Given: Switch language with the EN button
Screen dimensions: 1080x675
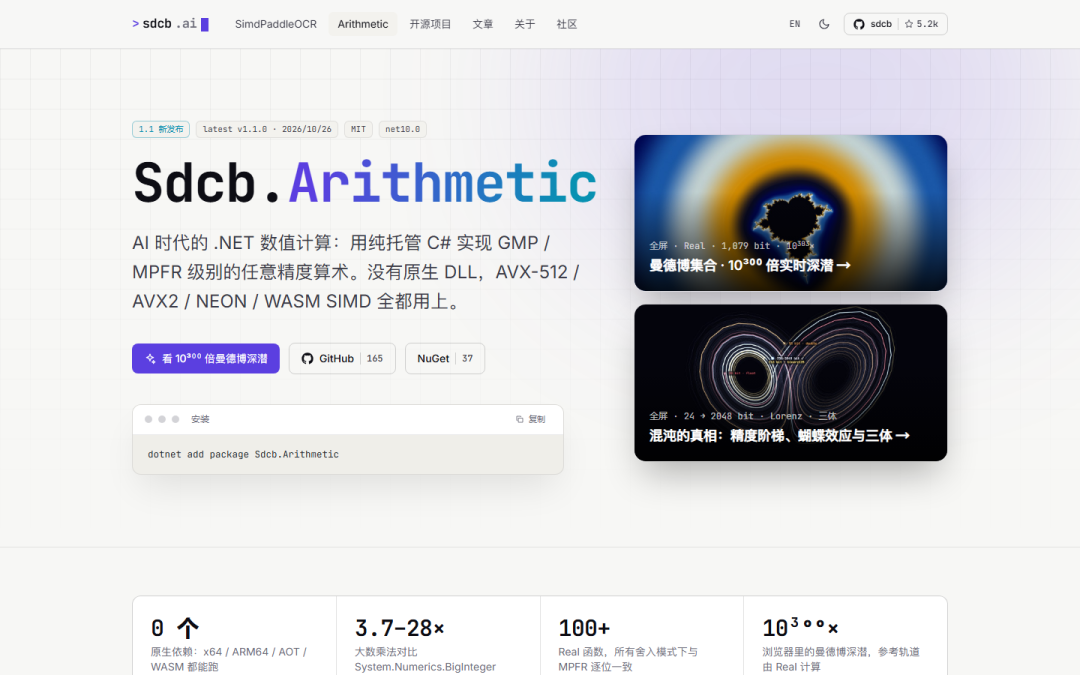Looking at the screenshot, I should point(795,24).
